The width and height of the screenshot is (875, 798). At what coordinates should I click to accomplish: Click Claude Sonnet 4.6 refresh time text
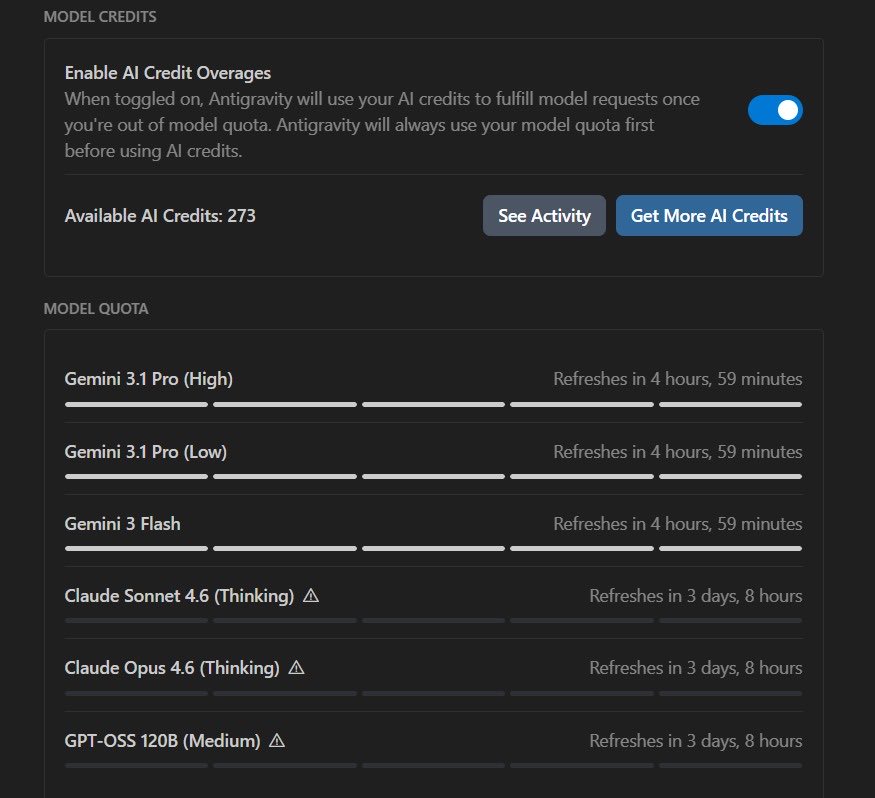click(x=696, y=596)
